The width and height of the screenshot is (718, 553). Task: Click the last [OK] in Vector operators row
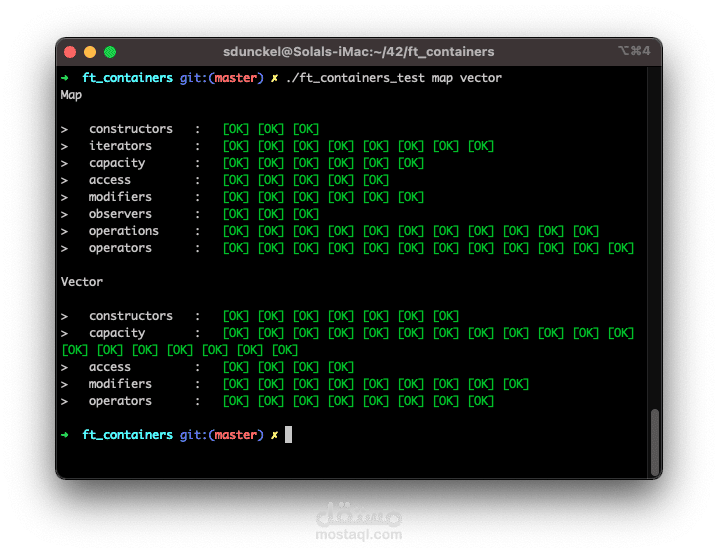pos(481,401)
